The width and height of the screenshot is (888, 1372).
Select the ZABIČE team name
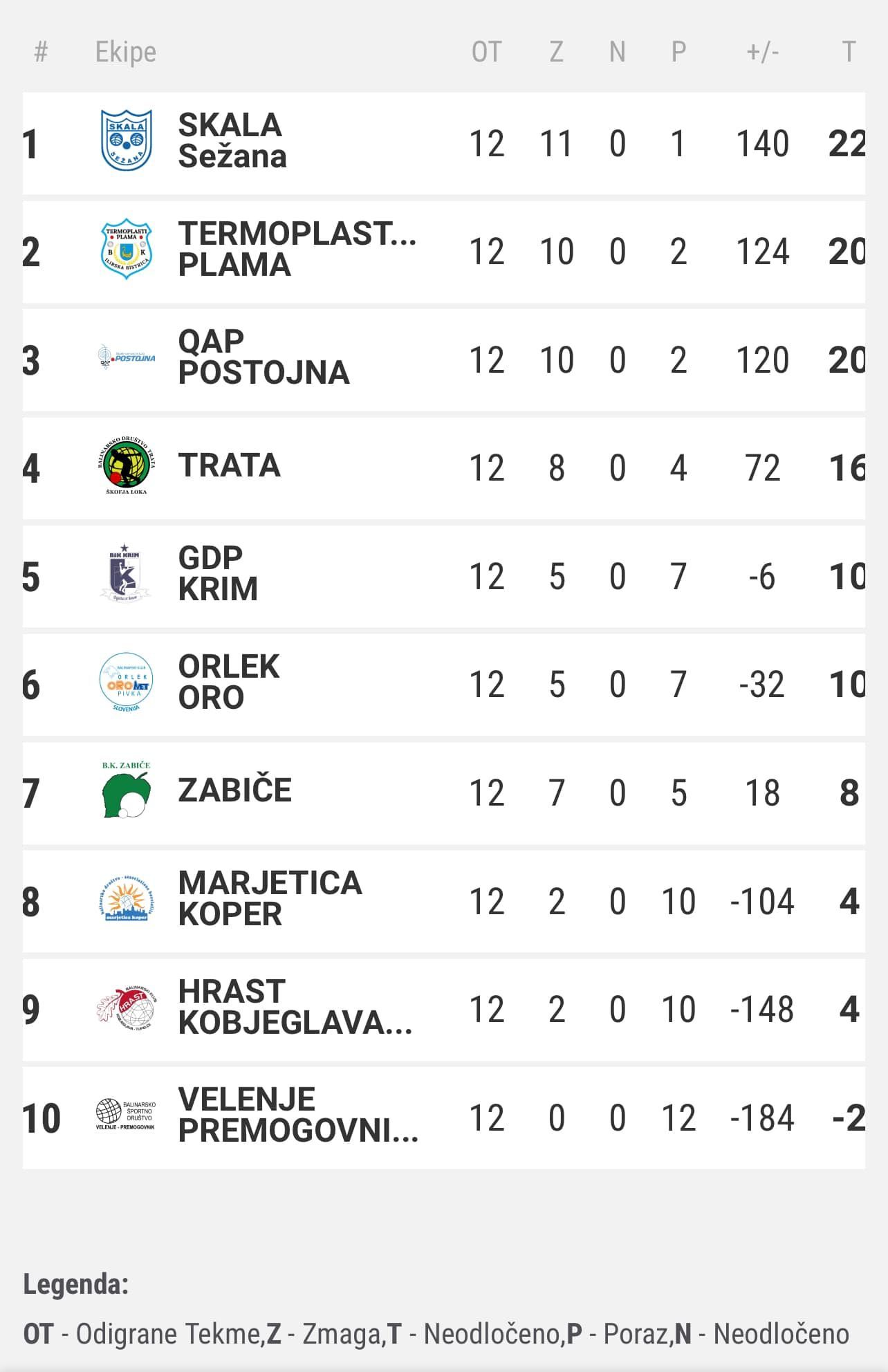coord(235,790)
